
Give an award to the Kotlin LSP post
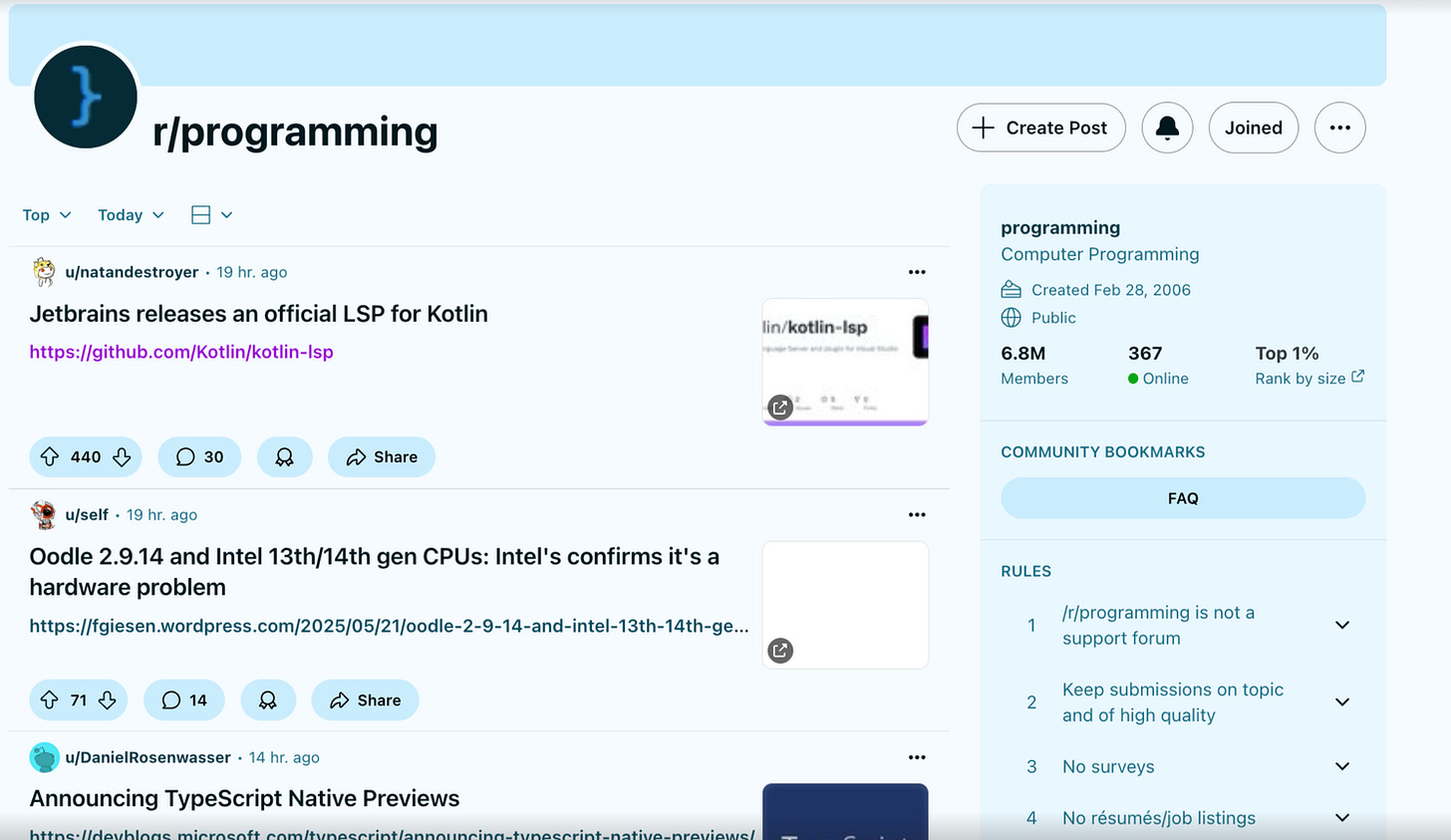point(284,456)
